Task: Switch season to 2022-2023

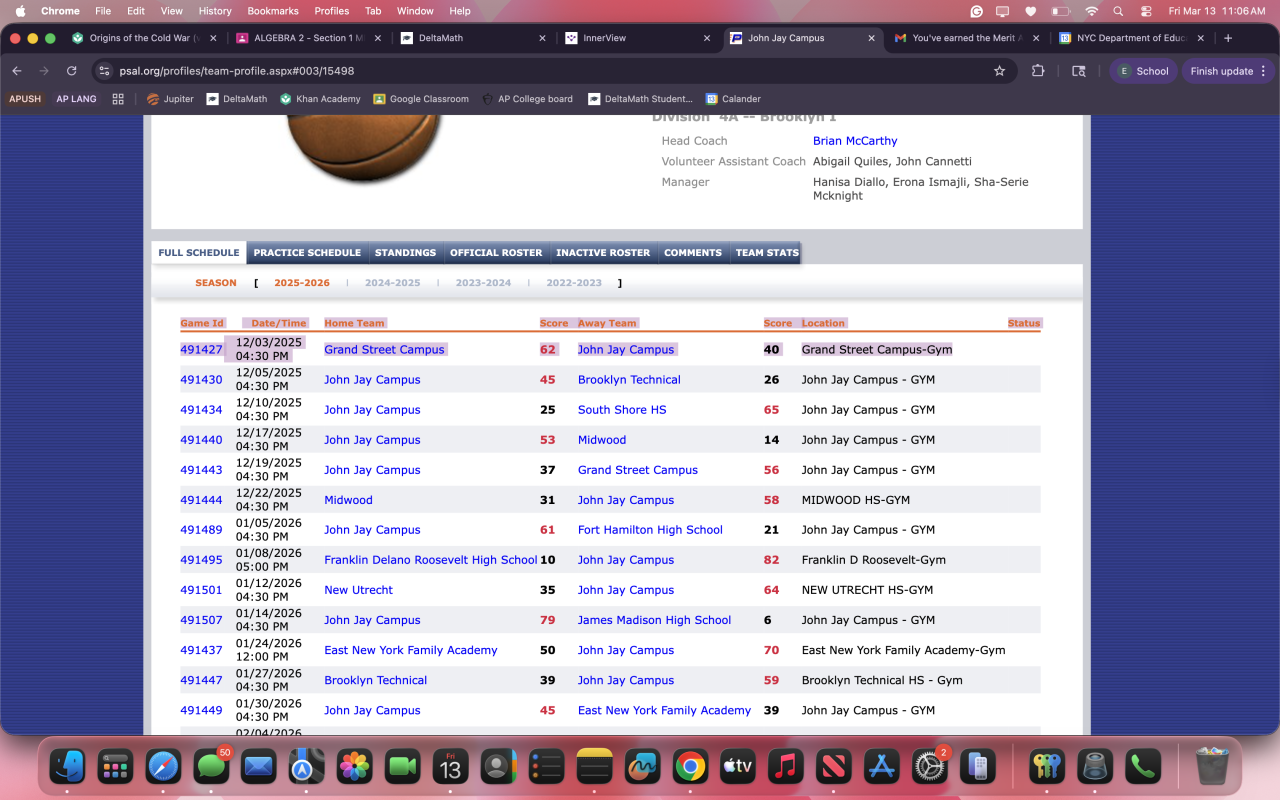Action: coord(574,283)
